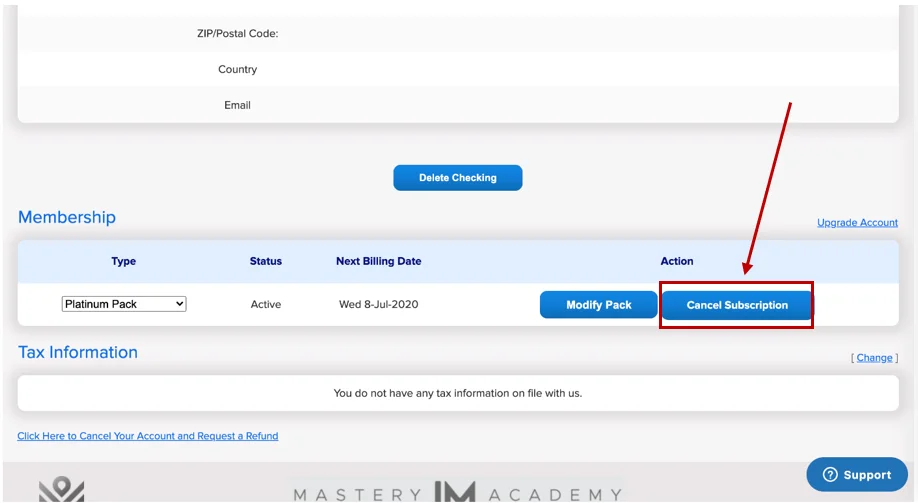Click the Email row label

[237, 105]
